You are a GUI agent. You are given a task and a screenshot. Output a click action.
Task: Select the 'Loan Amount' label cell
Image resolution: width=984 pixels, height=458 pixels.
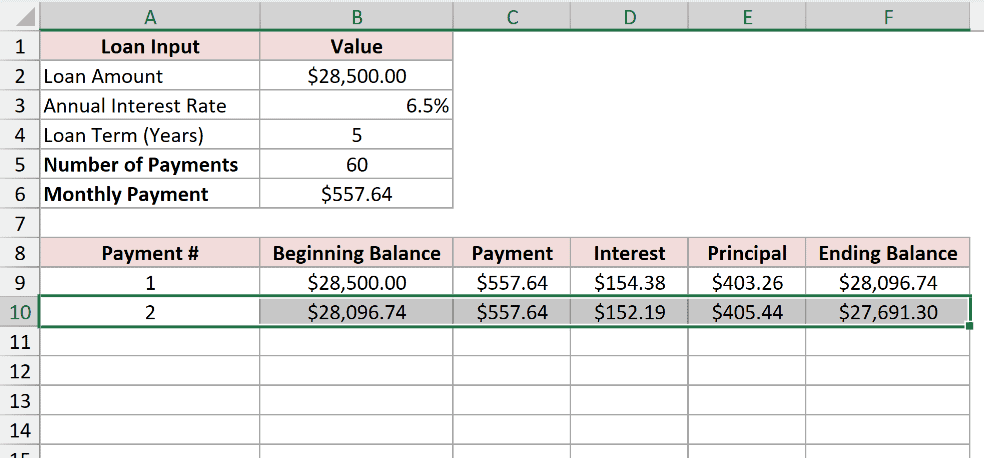150,76
